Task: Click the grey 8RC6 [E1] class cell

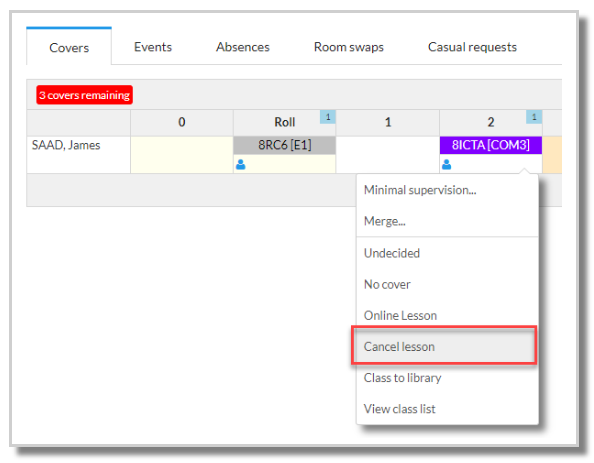Action: coord(284,145)
